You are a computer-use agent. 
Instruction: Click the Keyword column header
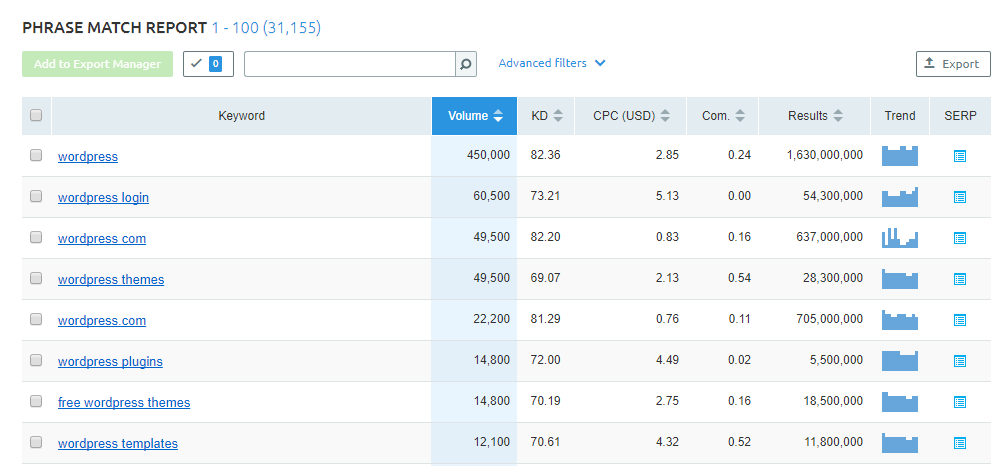(x=242, y=116)
